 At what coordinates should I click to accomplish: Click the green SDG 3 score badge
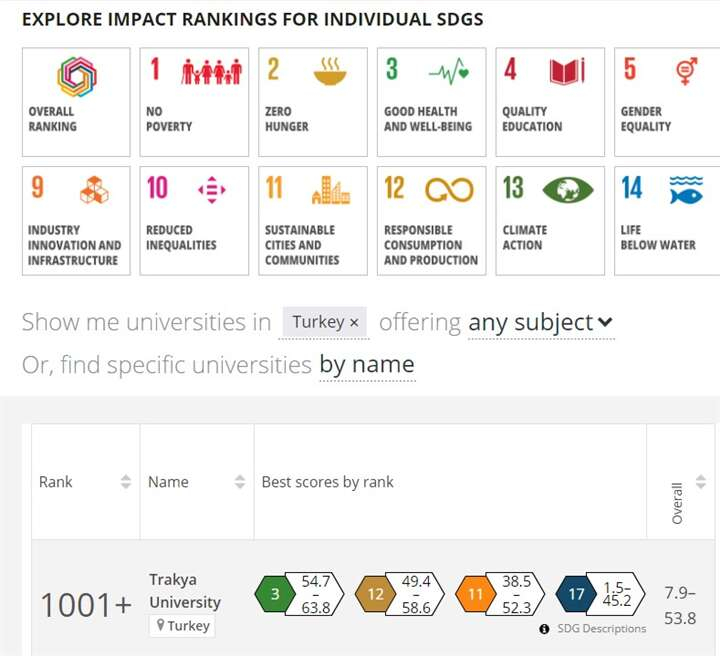(275, 594)
